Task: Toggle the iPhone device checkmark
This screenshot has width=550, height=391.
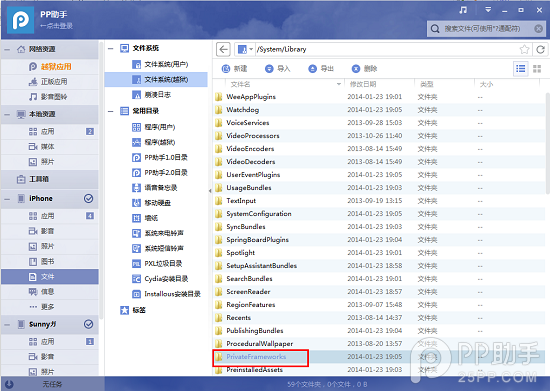Action: coord(88,199)
